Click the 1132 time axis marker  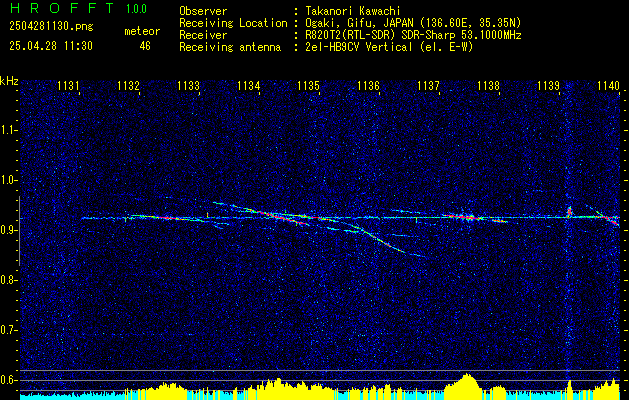tap(128, 86)
